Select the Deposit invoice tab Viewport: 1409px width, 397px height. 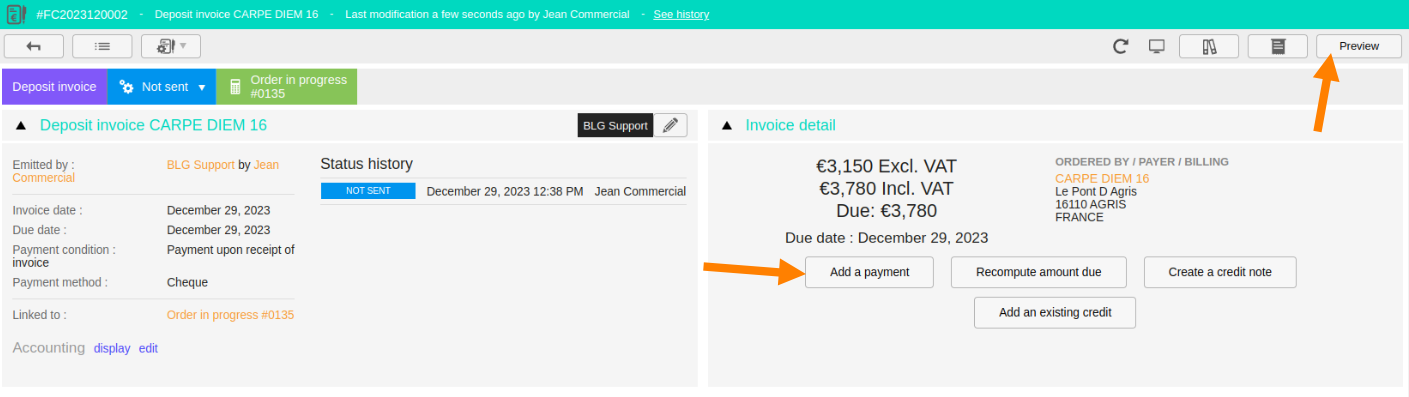tap(54, 87)
